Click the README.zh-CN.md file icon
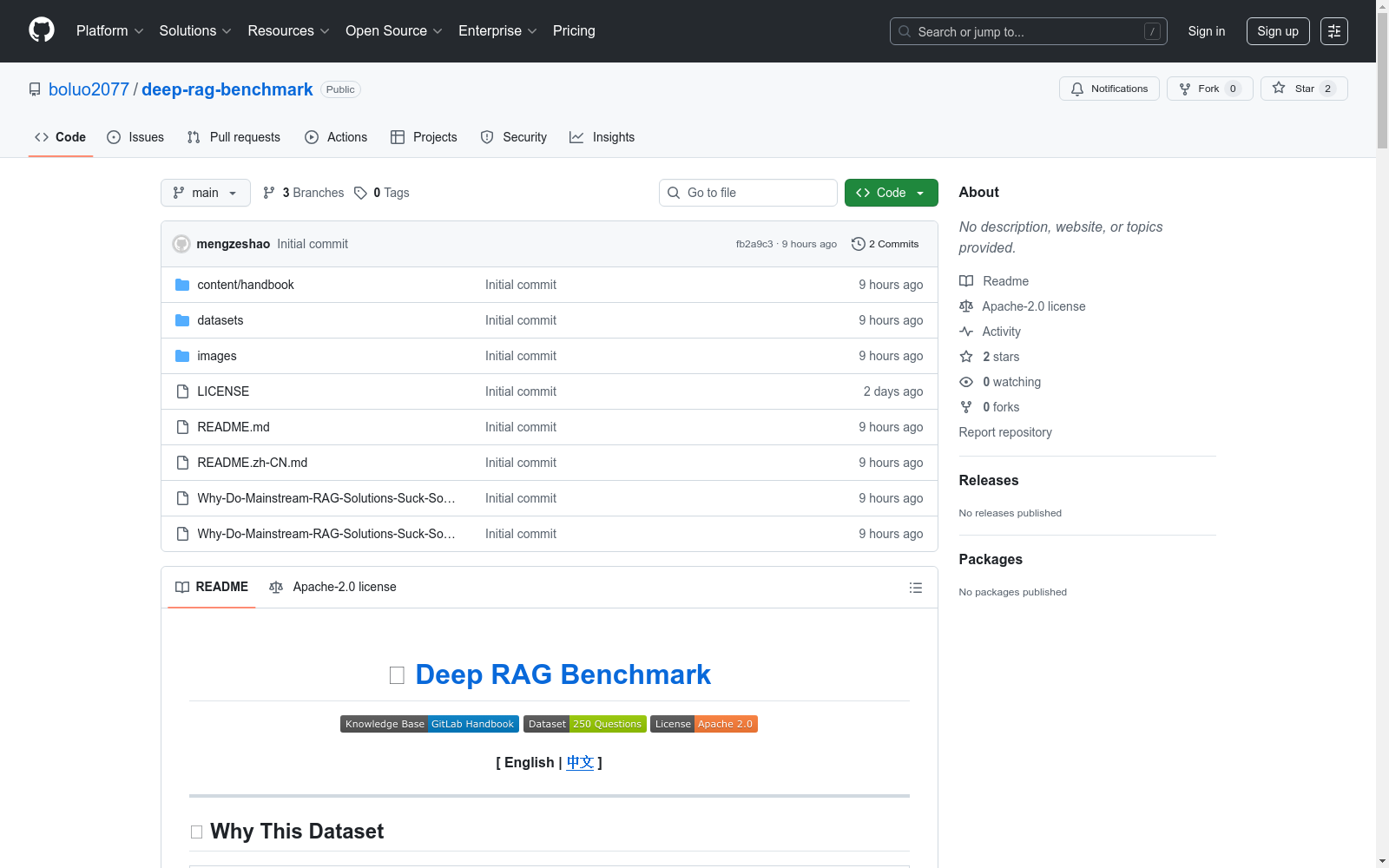The image size is (1389, 868). click(x=182, y=463)
